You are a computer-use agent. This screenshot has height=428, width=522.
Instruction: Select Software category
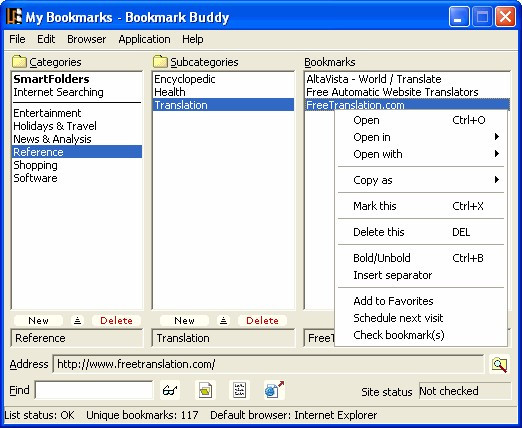[x=77, y=178]
